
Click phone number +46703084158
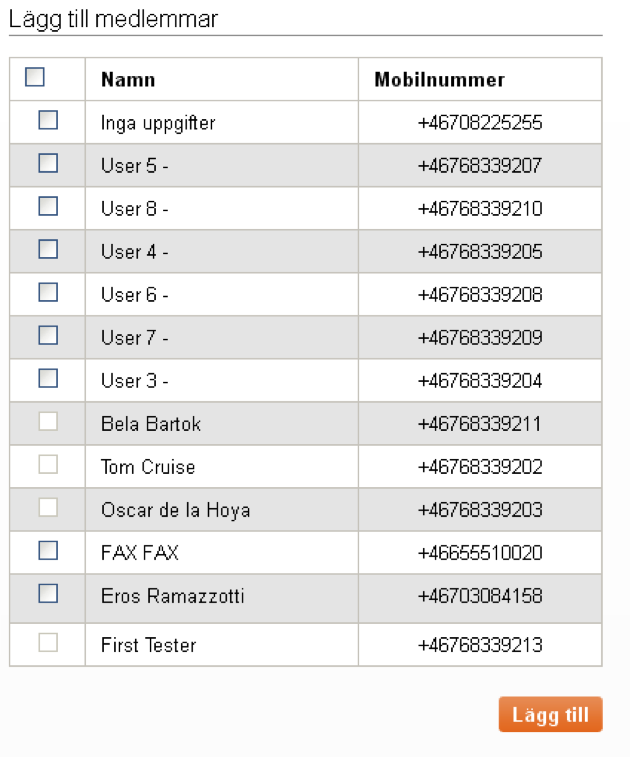click(x=480, y=596)
